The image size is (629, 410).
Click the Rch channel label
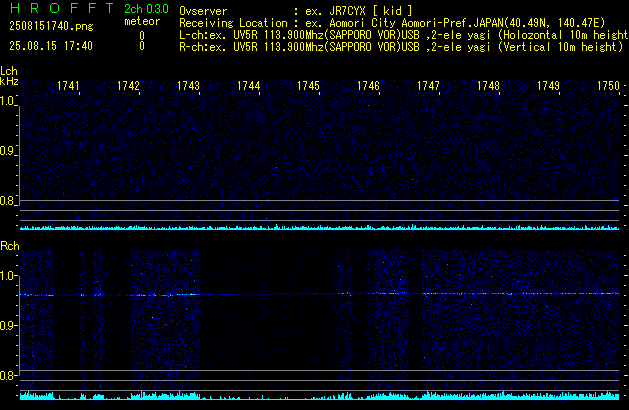point(10,246)
